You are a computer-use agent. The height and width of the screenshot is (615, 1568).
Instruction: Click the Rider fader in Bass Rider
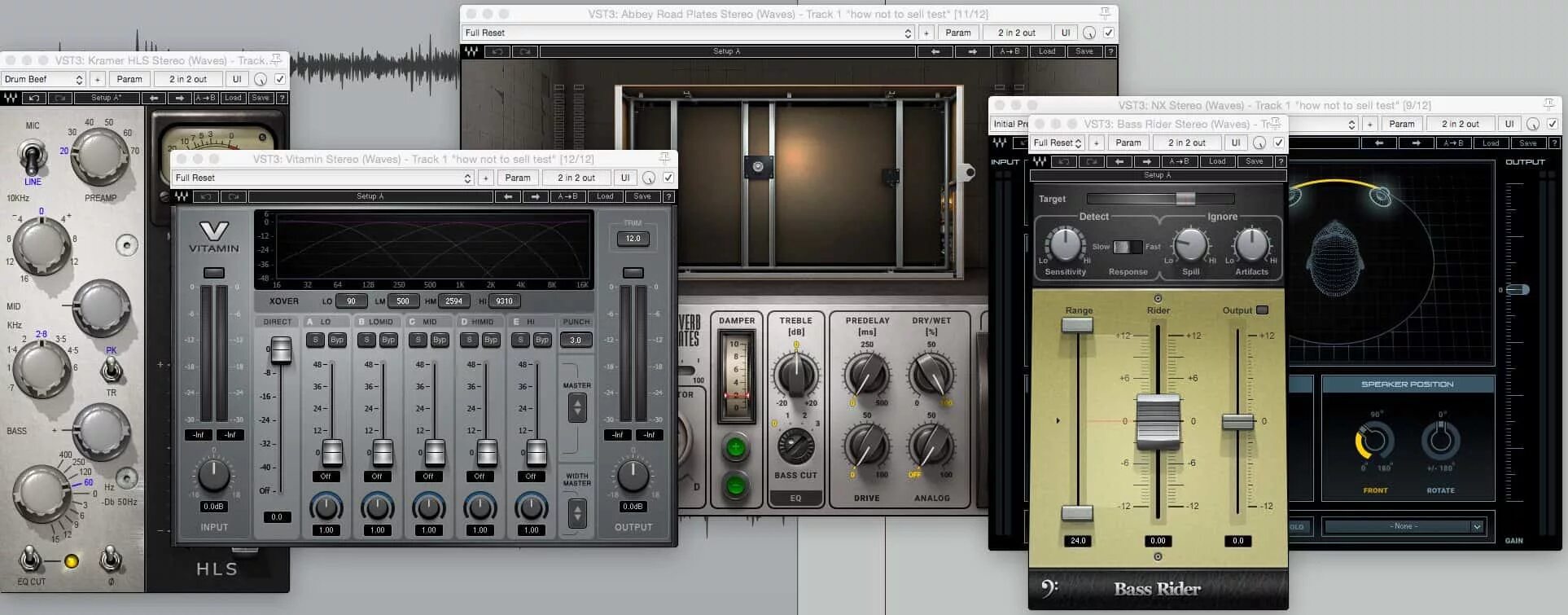[1158, 421]
